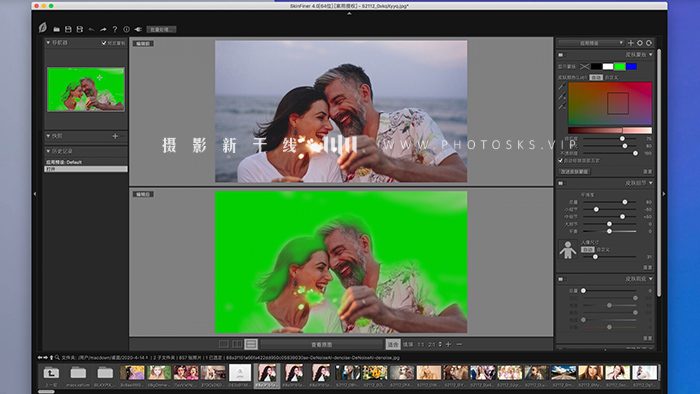Image resolution: width=700 pixels, height=394 pixels.
Task: Select auto portrait size button
Action: coord(588,249)
